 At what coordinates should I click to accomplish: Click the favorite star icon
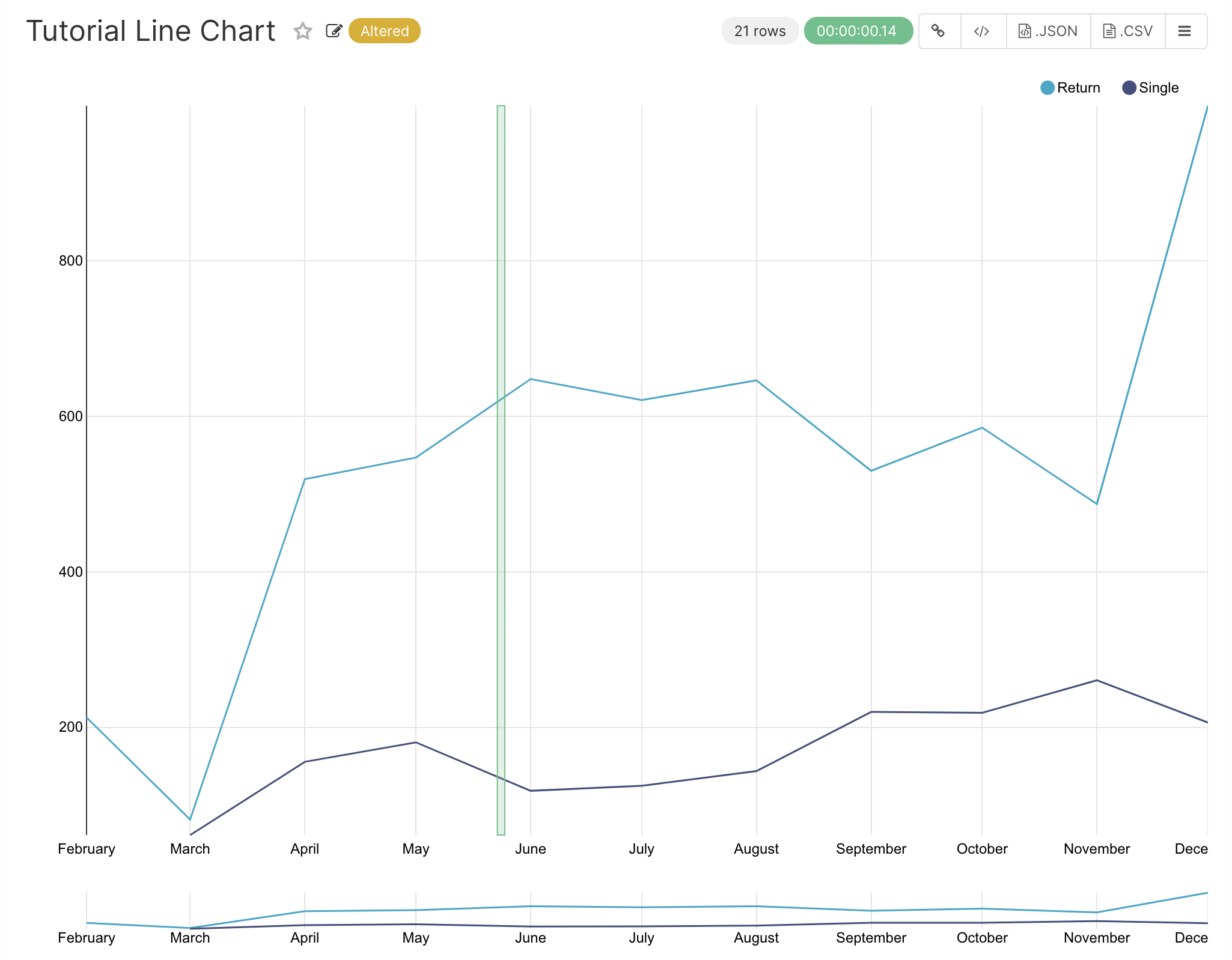pyautogui.click(x=303, y=31)
